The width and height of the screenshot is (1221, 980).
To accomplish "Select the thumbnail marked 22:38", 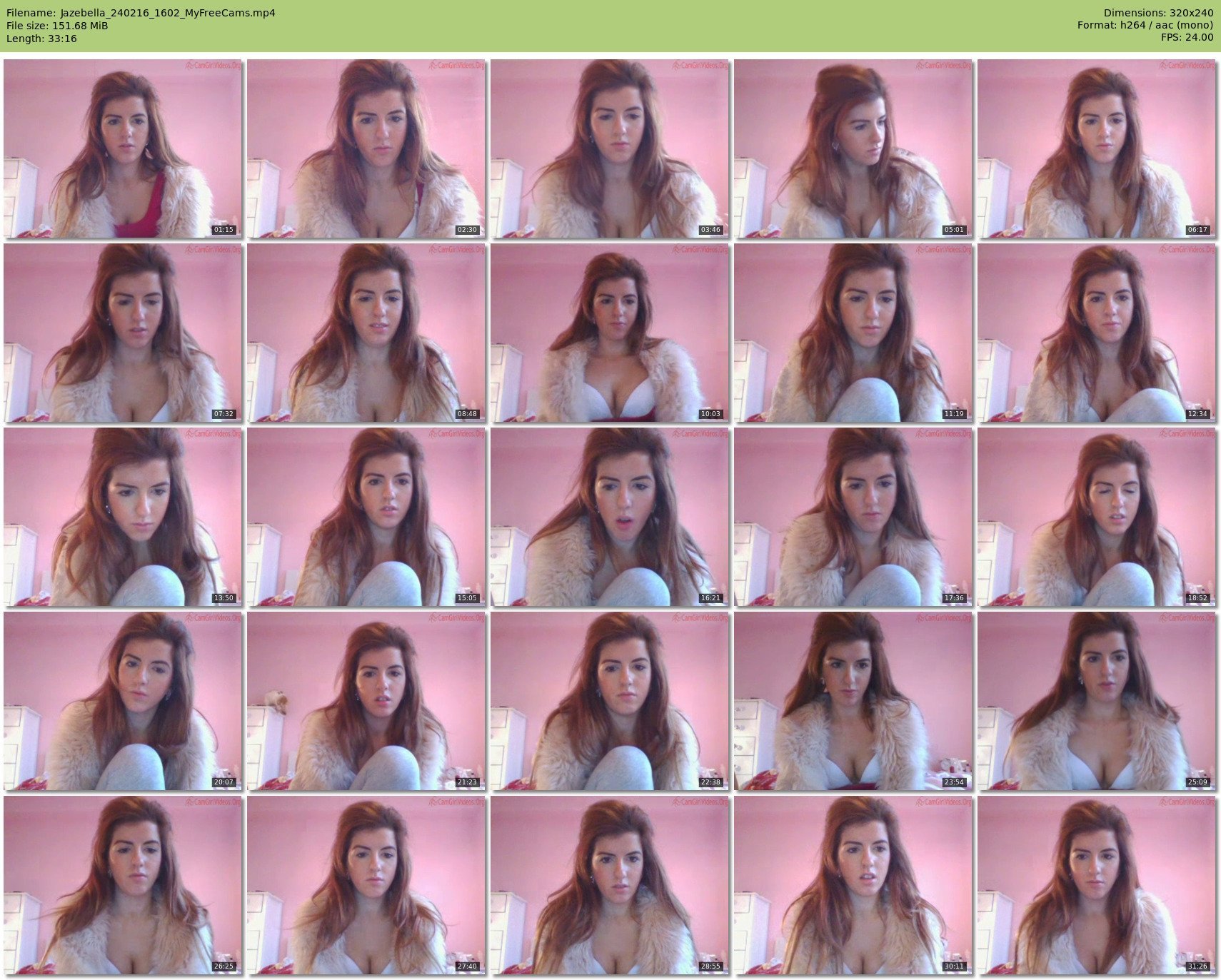I will [x=610, y=701].
